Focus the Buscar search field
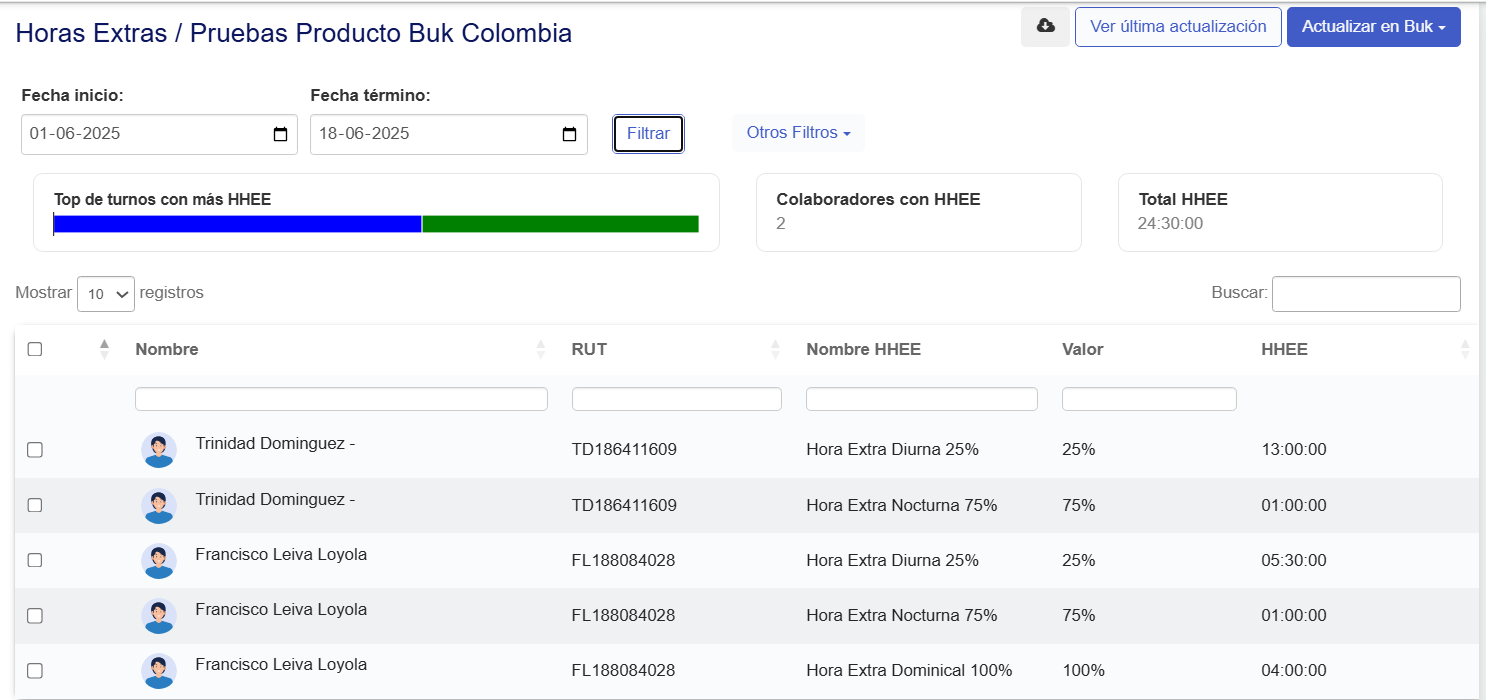 1365,294
